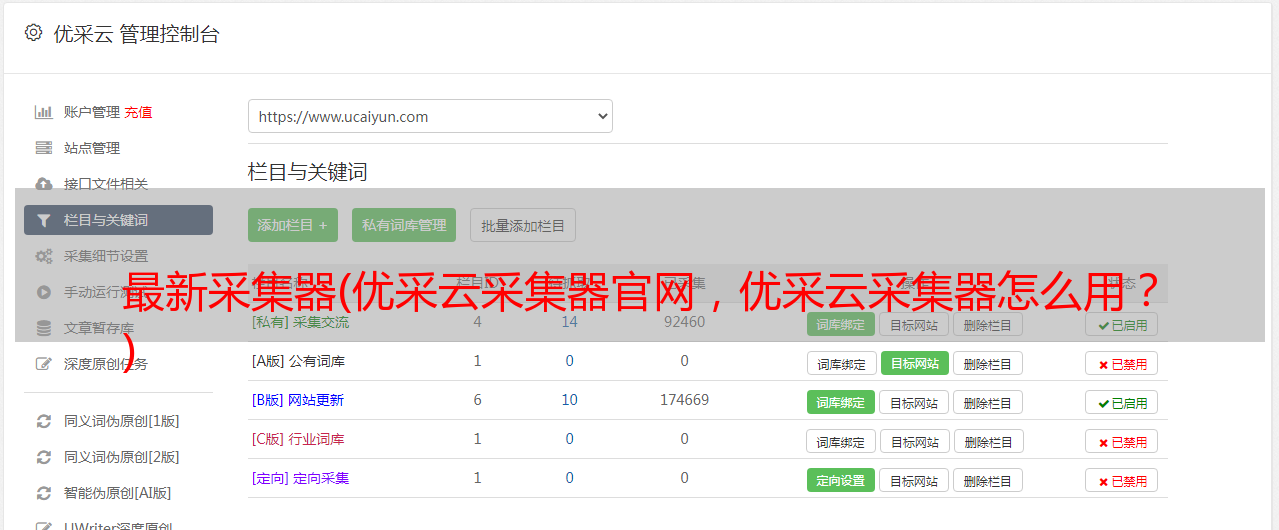Click 词库绑定 in the 采集交流 row
Viewport: 1279px width, 530px height.
click(841, 325)
